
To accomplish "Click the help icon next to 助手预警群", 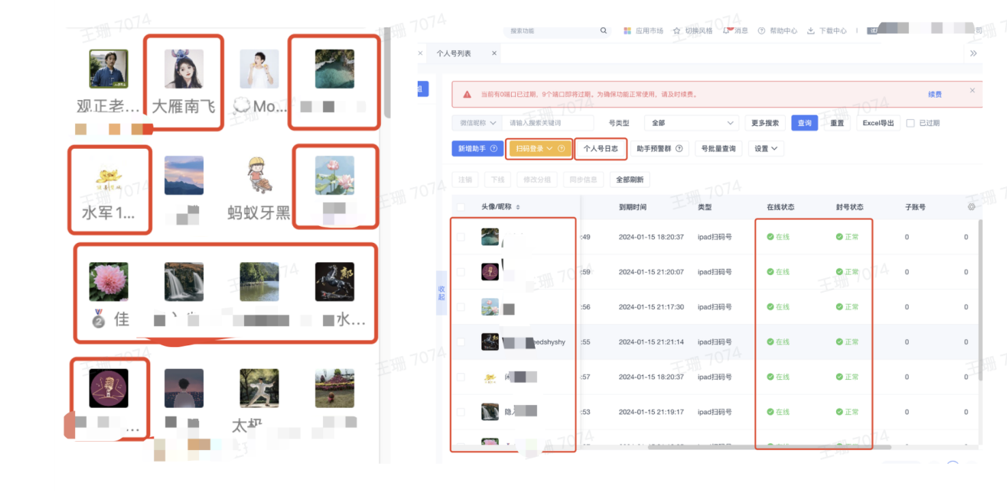I will point(678,148).
